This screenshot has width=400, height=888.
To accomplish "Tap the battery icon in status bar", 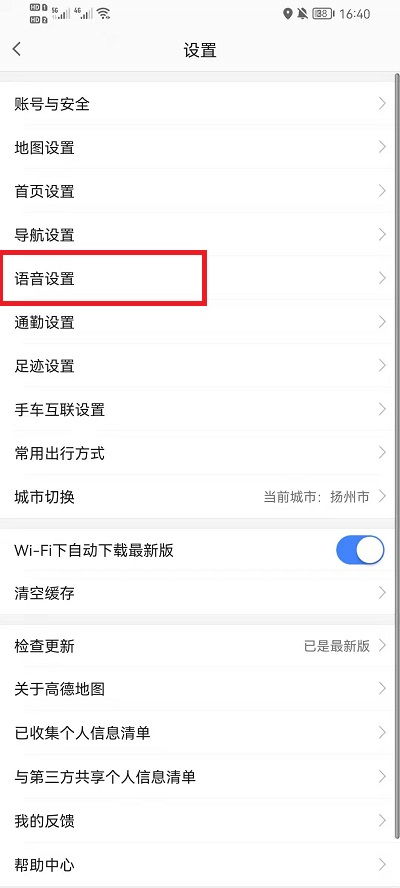I will [323, 14].
